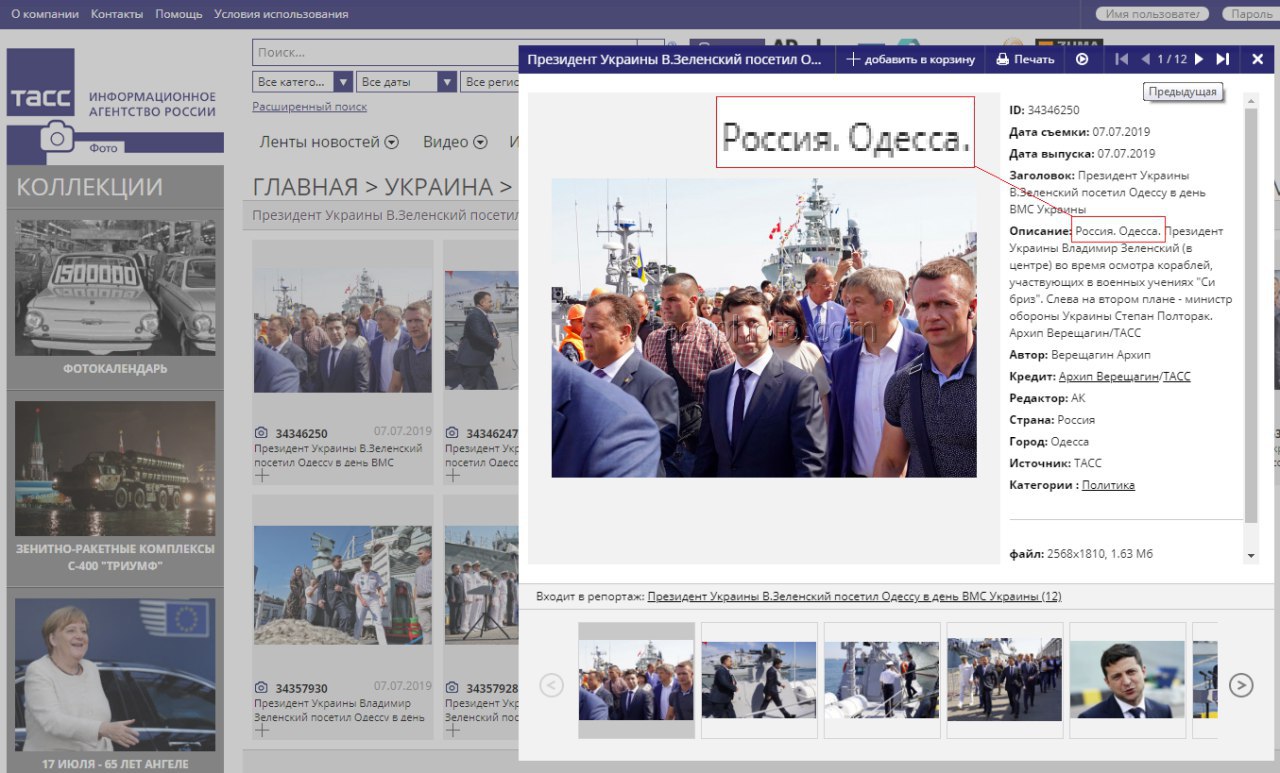Screen dimensions: 1280x773
Task: Open the S-400 'Триумф' collection thumbnail
Action: click(115, 468)
